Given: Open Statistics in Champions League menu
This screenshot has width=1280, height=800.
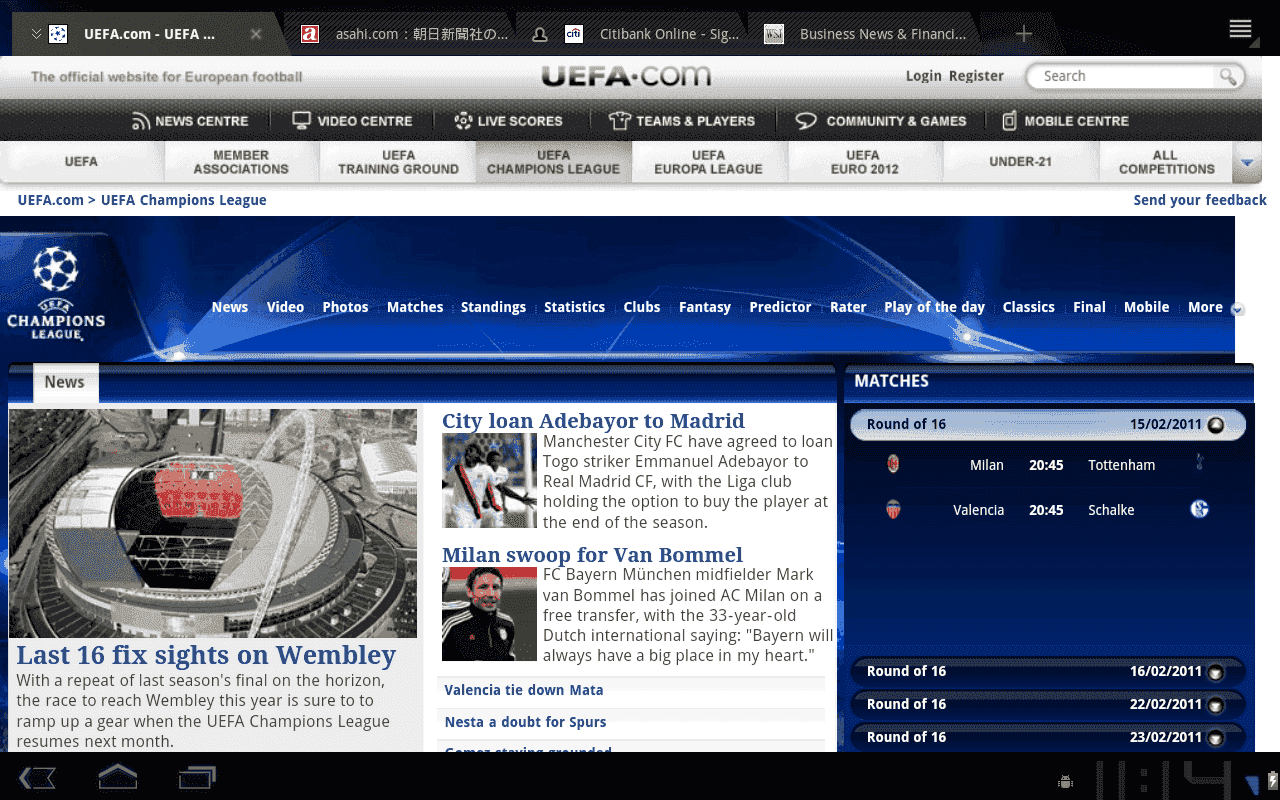Looking at the screenshot, I should [574, 307].
